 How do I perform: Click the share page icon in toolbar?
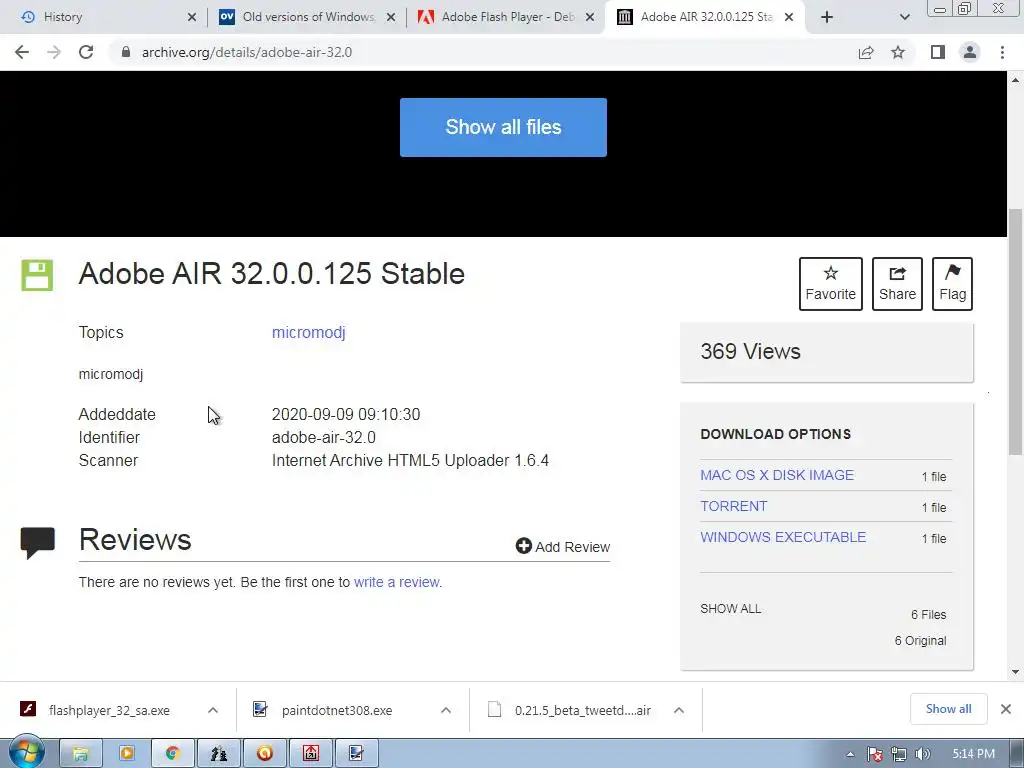coord(866,52)
